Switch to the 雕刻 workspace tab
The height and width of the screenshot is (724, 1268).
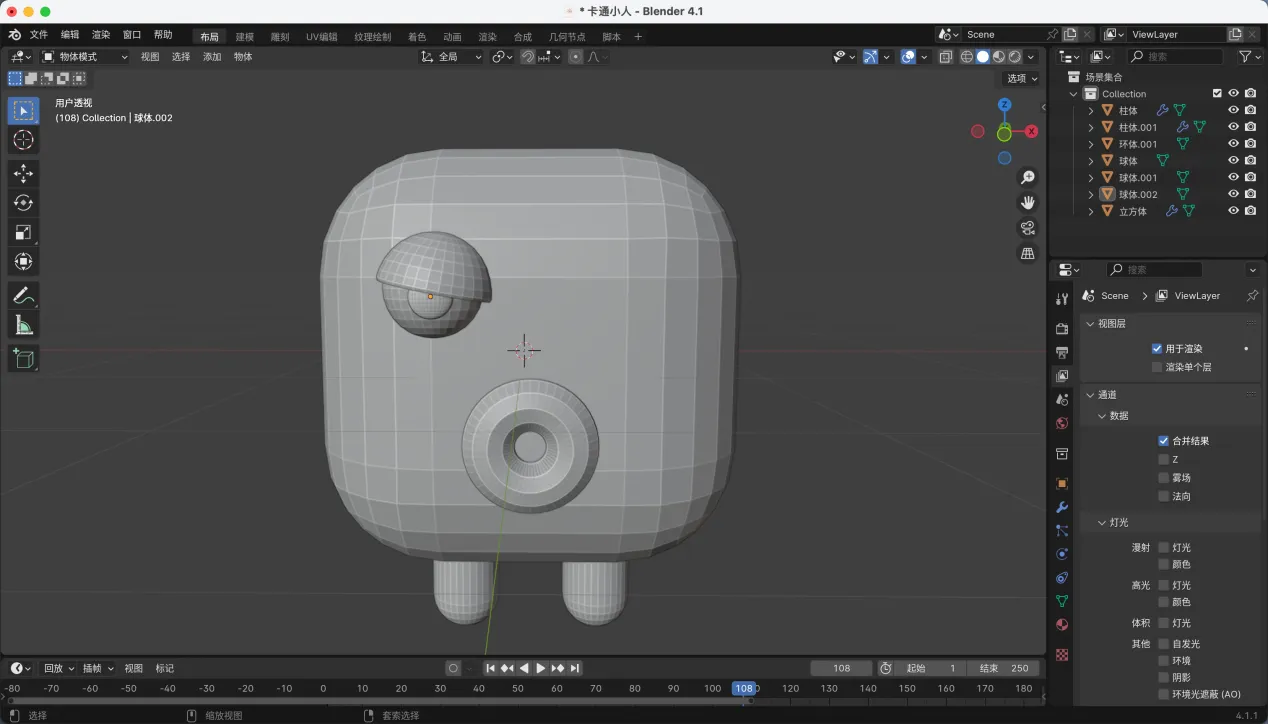coord(279,37)
